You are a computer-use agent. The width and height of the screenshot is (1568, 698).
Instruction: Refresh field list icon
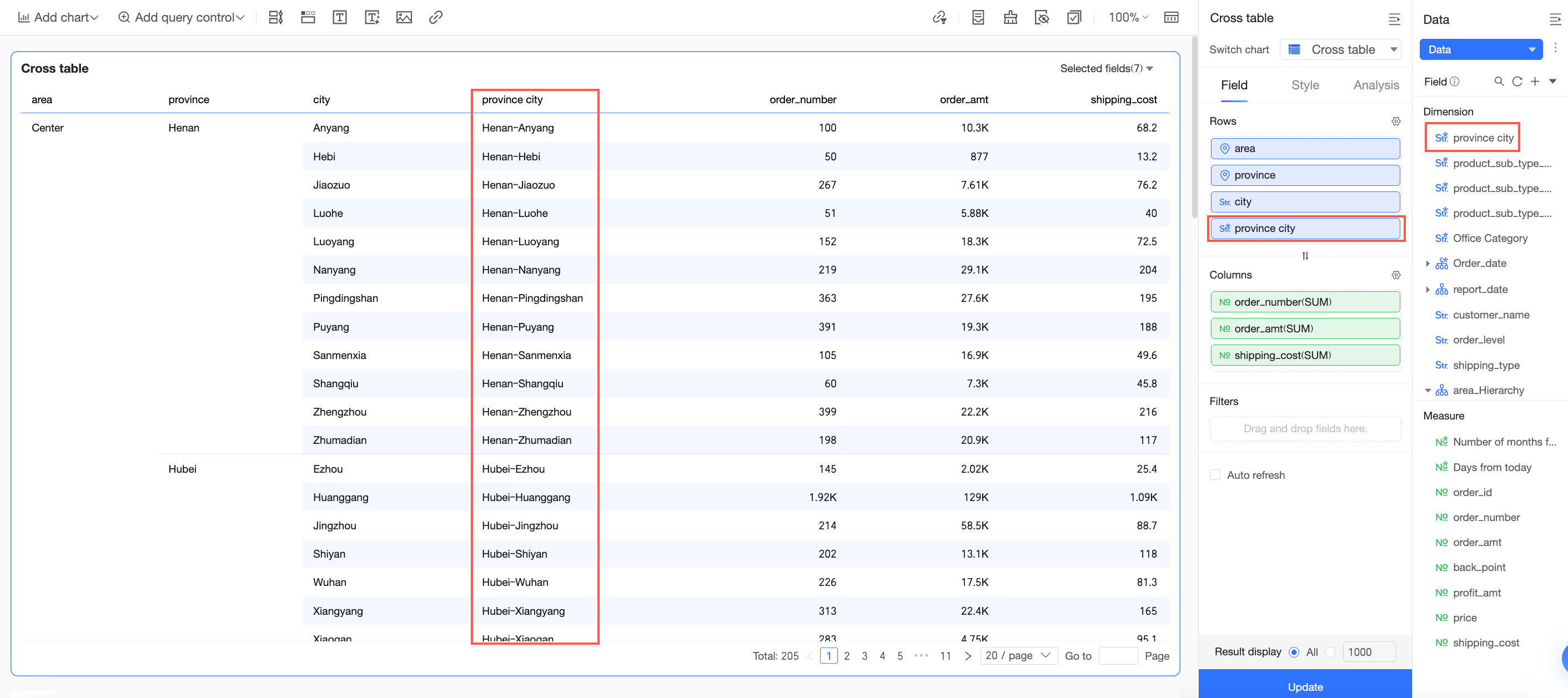(x=1517, y=82)
